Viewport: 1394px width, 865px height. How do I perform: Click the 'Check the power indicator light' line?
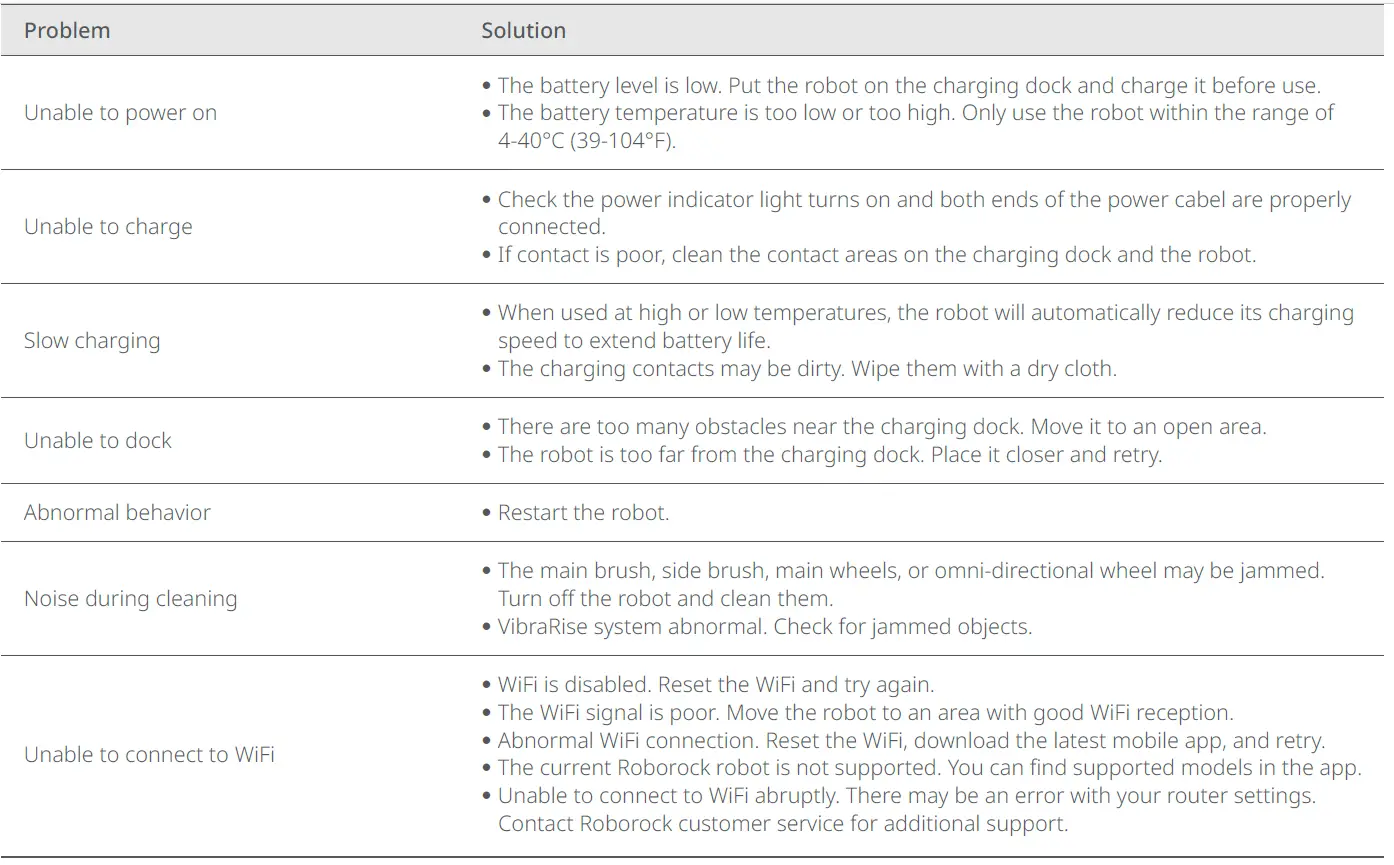[924, 199]
